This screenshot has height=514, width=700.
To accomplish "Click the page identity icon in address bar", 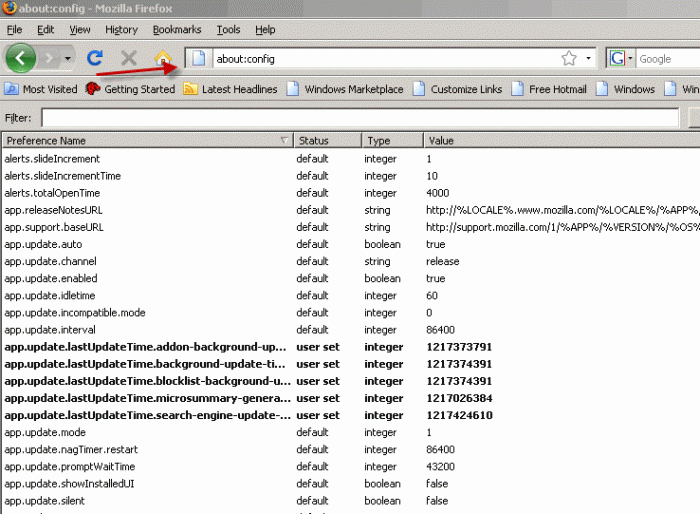I will tap(199, 59).
